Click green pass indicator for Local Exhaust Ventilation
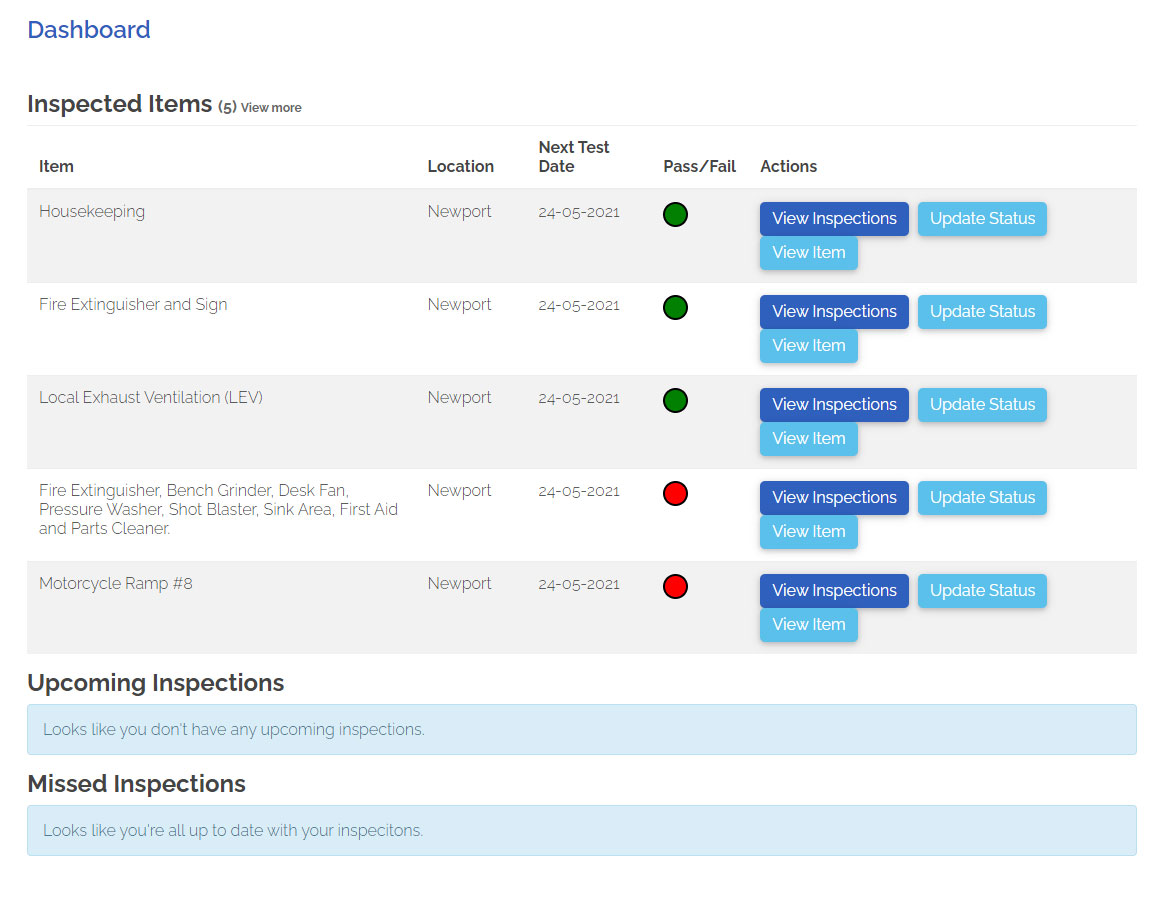This screenshot has height=912, width=1161. click(x=675, y=400)
